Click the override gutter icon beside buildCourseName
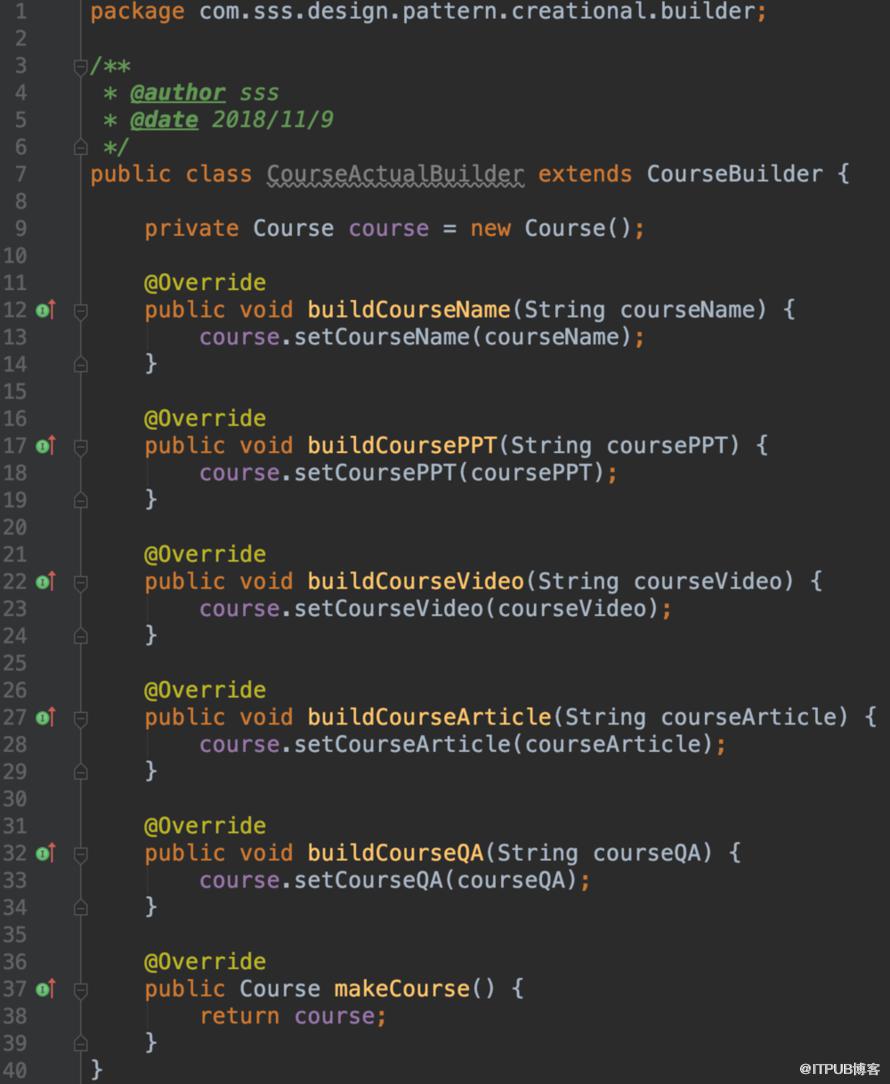This screenshot has height=1084, width=890. coord(46,310)
